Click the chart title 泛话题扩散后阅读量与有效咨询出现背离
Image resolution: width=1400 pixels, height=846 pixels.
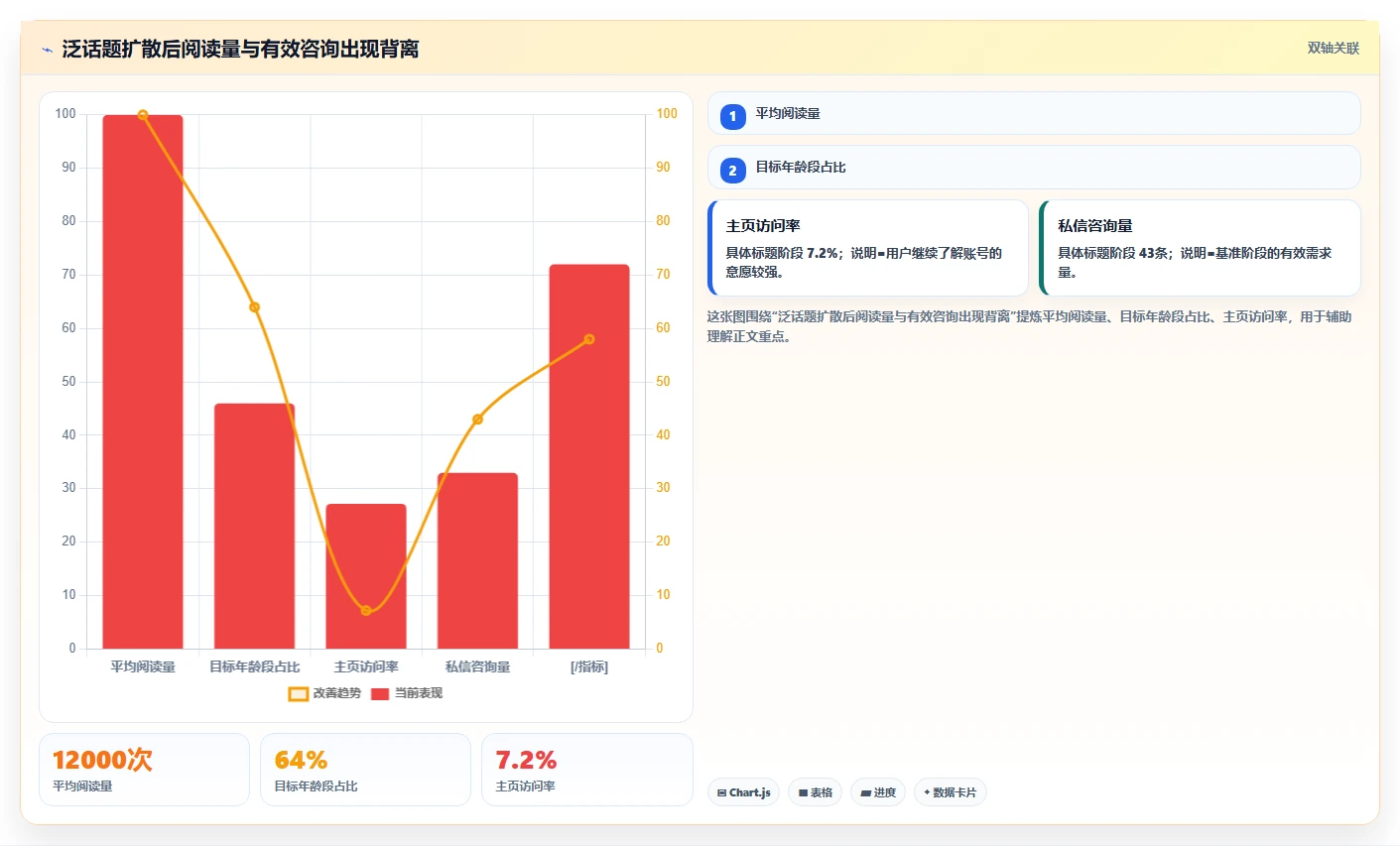tap(240, 49)
